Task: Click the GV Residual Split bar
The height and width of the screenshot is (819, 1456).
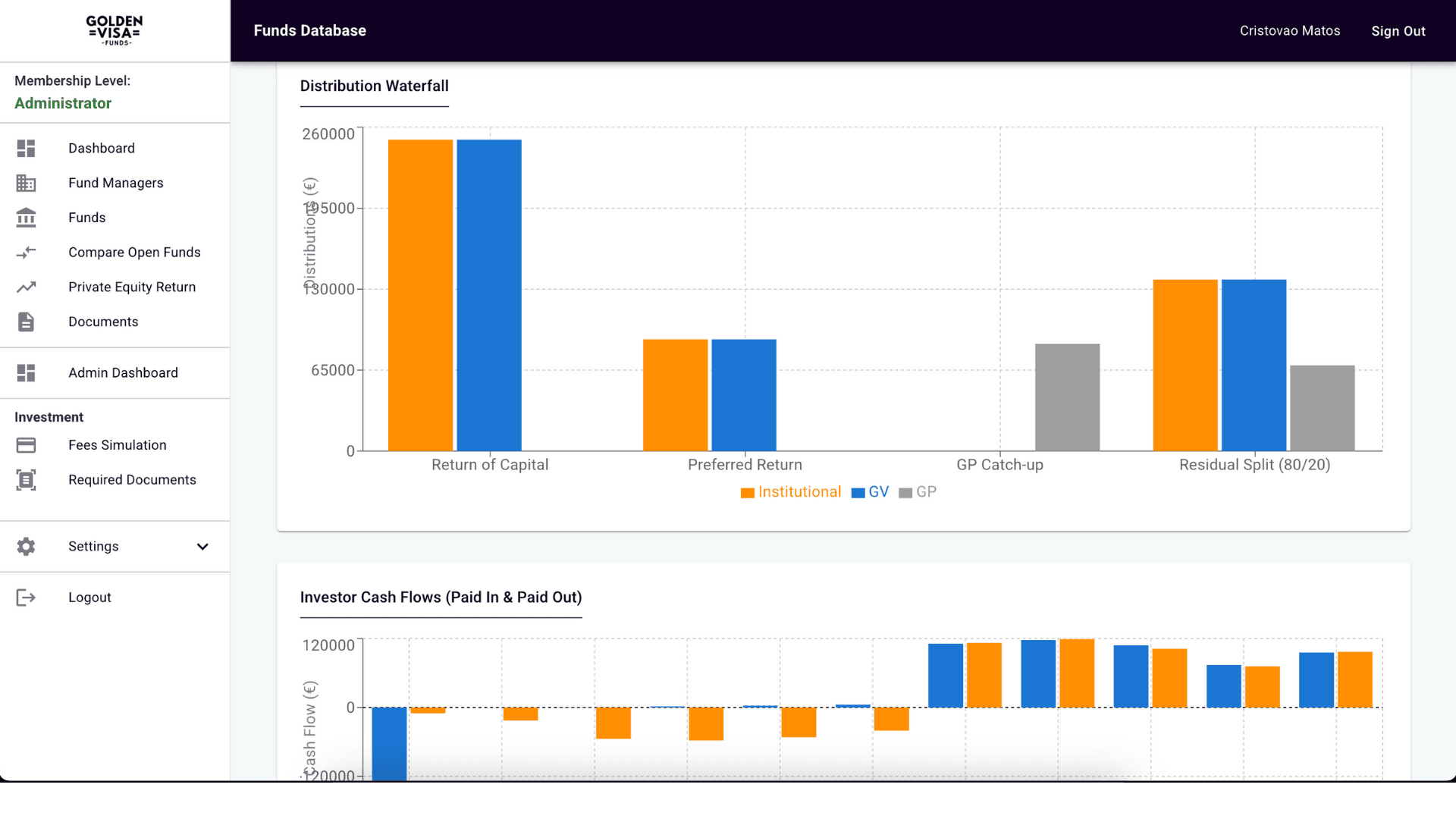Action: click(x=1254, y=366)
